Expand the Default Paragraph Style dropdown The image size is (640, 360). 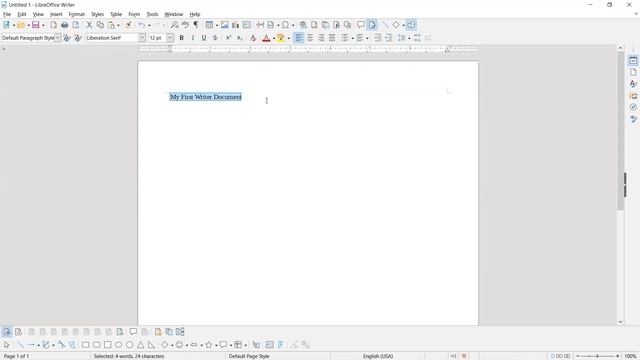click(58, 38)
